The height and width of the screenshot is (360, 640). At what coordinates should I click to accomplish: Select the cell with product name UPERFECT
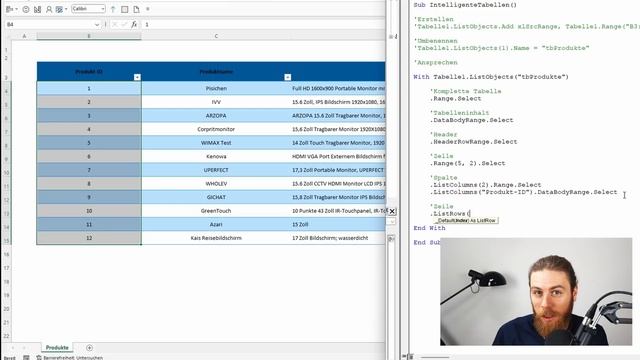[216, 170]
